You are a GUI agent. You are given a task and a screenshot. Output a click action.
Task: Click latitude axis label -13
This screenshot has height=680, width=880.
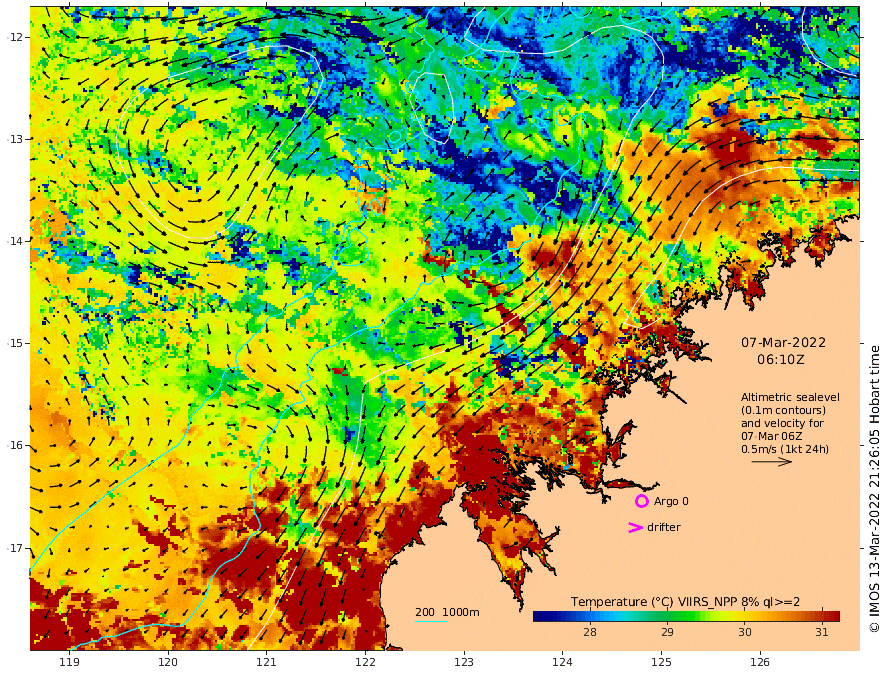tap(13, 139)
